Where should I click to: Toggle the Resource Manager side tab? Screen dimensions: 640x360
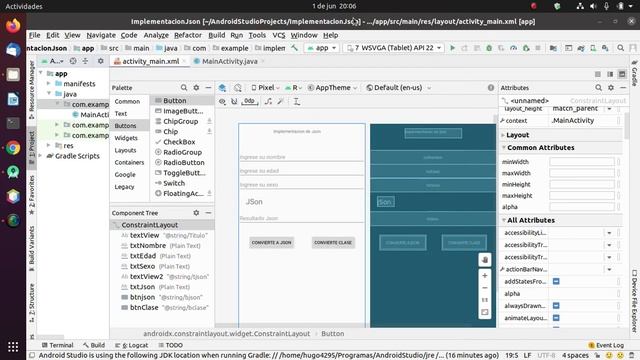[x=32, y=90]
